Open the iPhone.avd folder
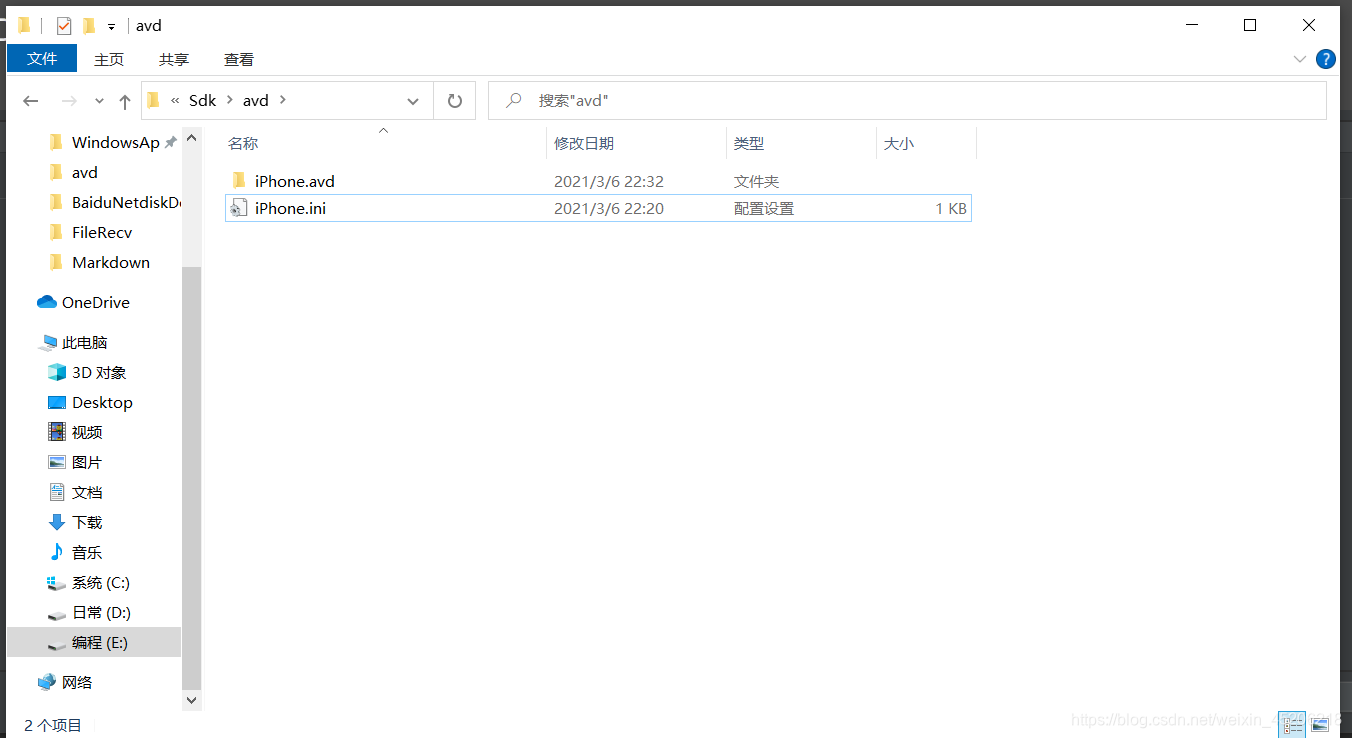Image resolution: width=1352 pixels, height=738 pixels. 294,181
